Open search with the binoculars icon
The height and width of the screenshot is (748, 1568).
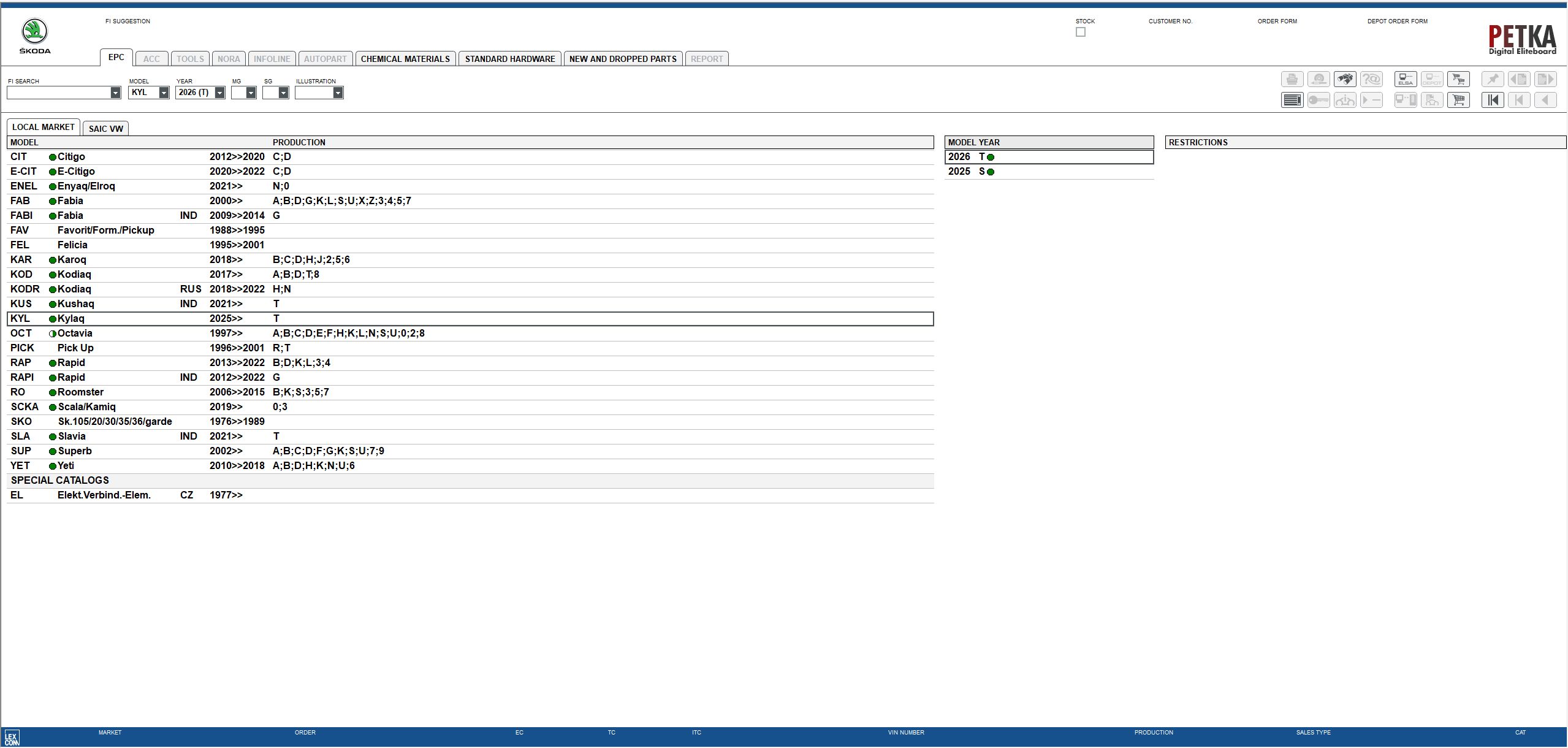[x=1345, y=79]
